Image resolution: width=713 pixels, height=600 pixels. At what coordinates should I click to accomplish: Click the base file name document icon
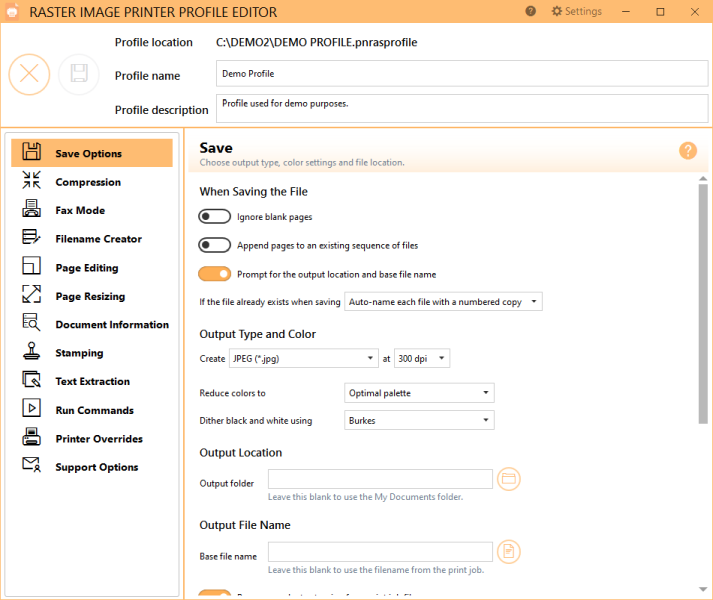click(x=508, y=552)
